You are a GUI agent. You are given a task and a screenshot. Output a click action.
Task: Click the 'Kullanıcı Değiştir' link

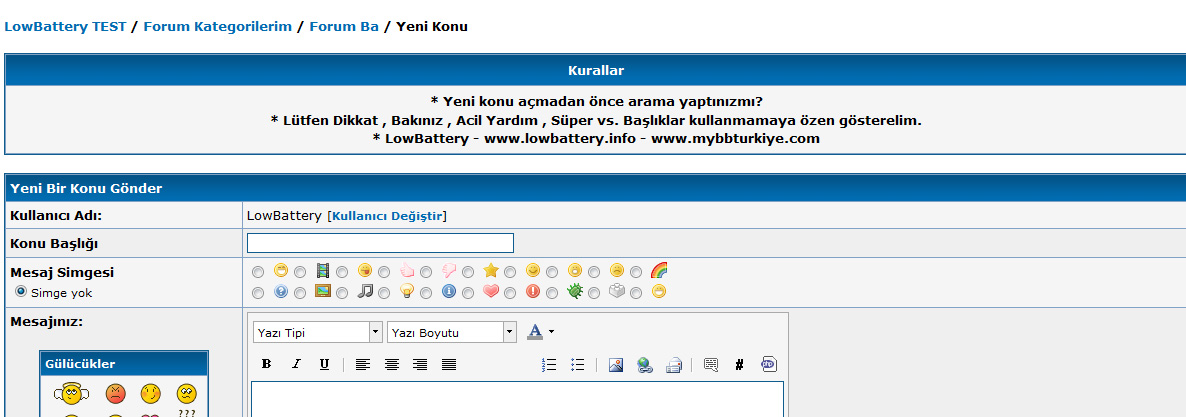(387, 216)
